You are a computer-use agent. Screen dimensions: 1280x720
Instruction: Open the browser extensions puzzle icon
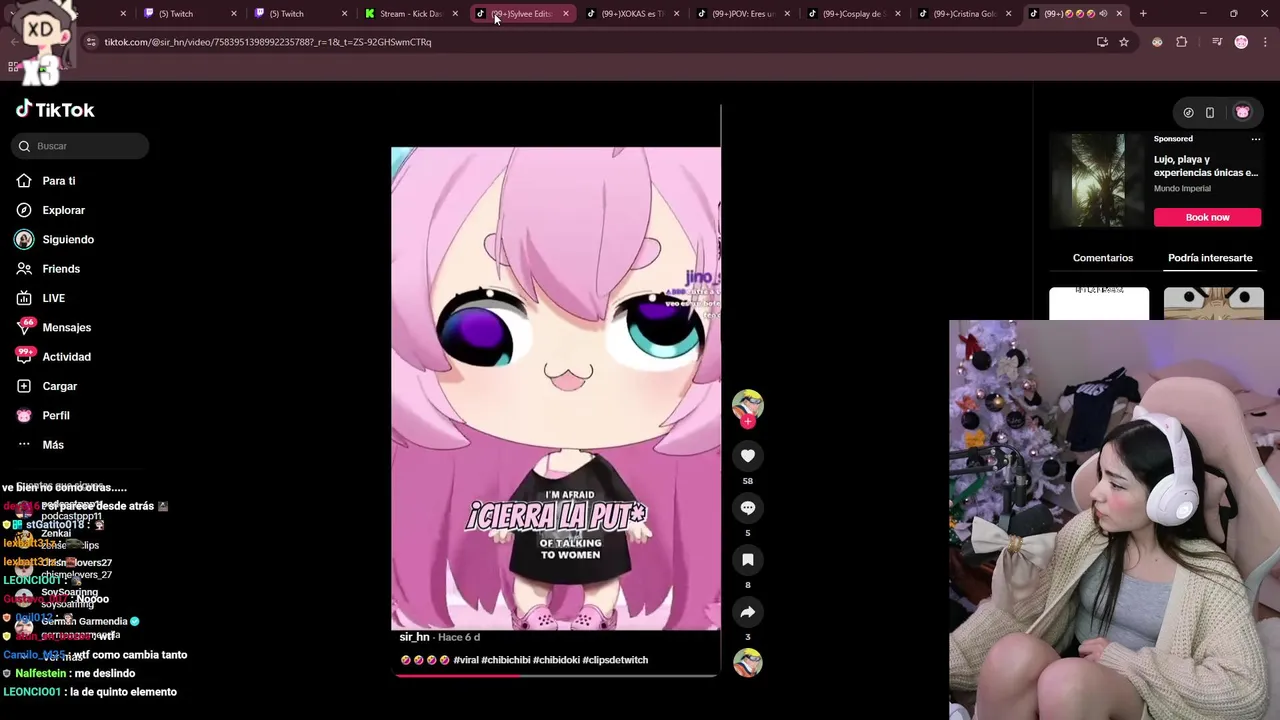[x=1181, y=42]
